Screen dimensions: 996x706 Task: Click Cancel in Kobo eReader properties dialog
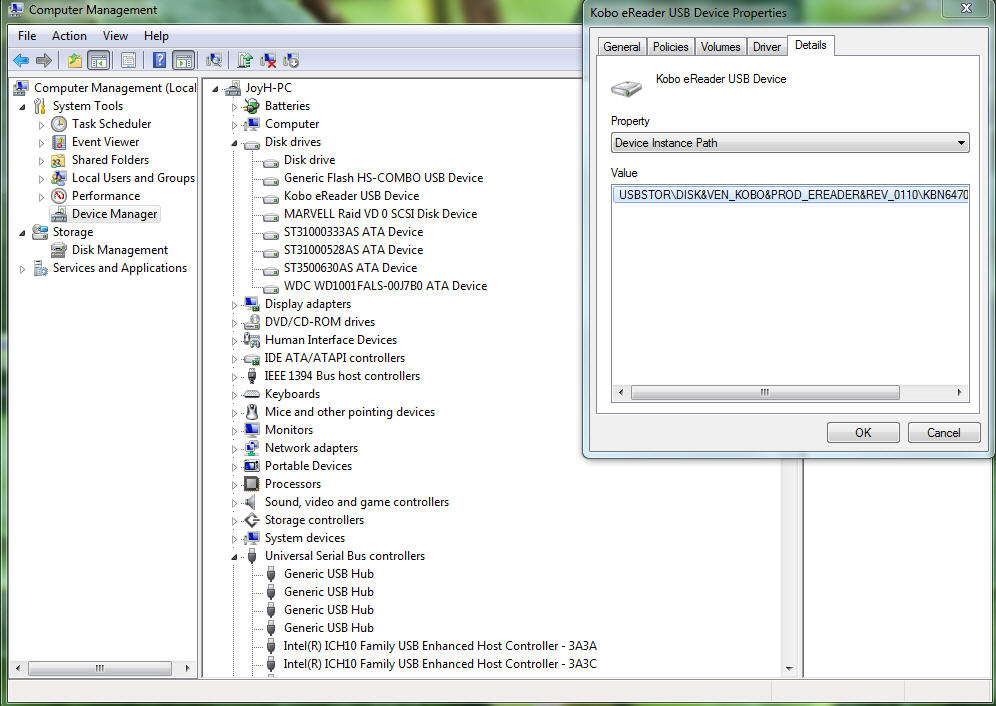point(944,433)
